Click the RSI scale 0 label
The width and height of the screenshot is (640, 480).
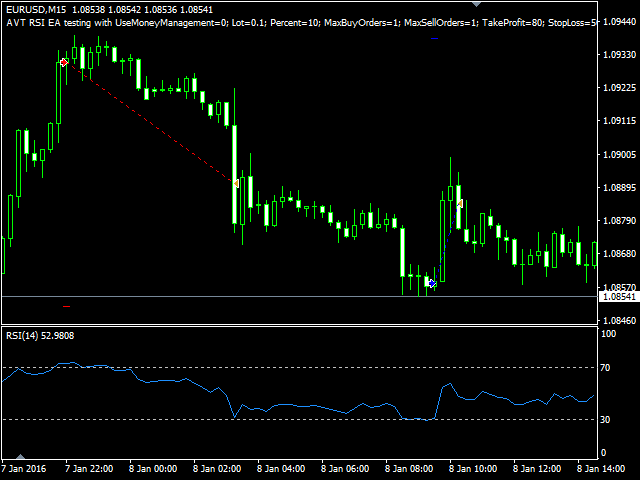pyautogui.click(x=603, y=453)
